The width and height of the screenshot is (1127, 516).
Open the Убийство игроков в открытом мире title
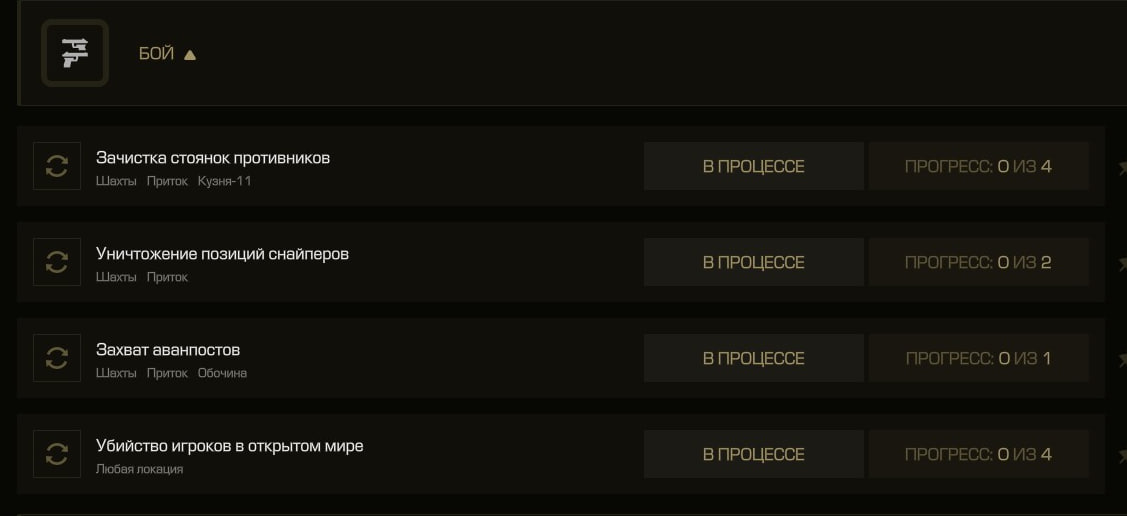[x=229, y=446]
